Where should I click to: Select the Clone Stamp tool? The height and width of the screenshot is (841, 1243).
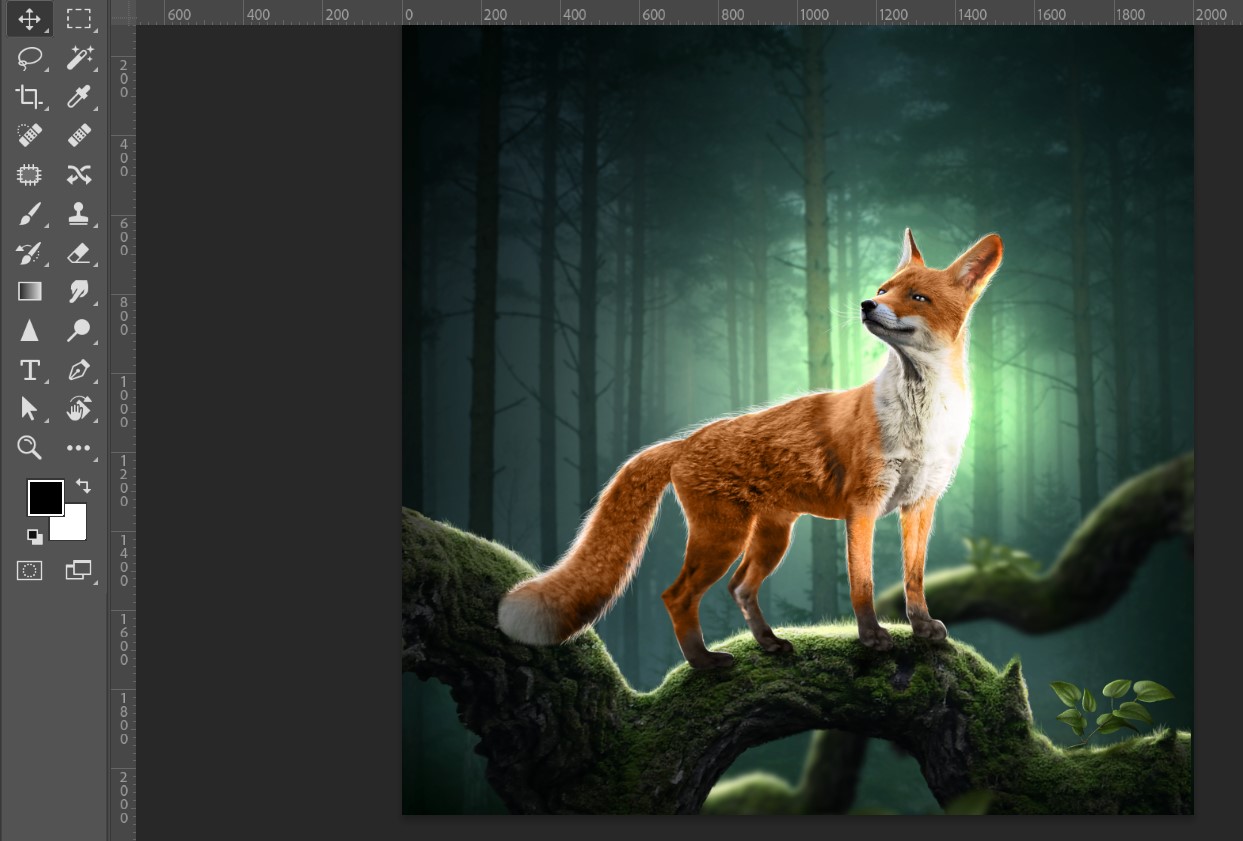[79, 214]
